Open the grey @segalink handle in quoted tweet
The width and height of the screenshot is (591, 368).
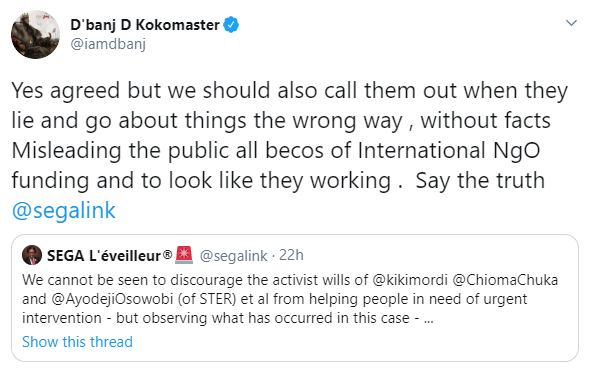click(233, 256)
